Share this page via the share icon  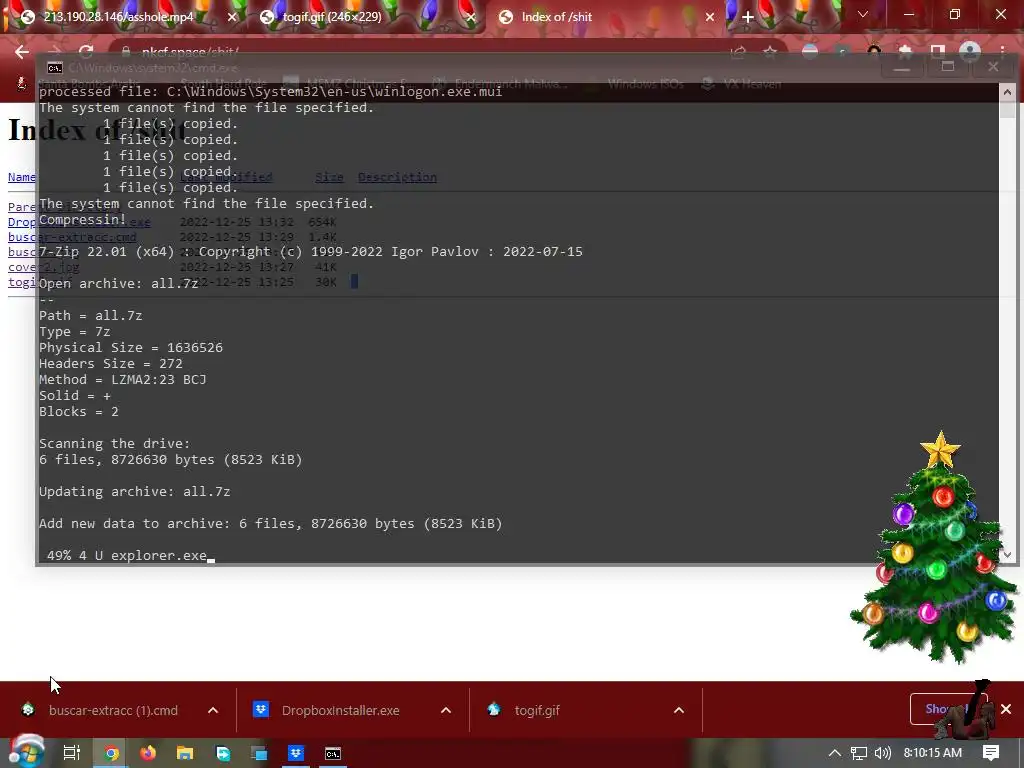(739, 52)
